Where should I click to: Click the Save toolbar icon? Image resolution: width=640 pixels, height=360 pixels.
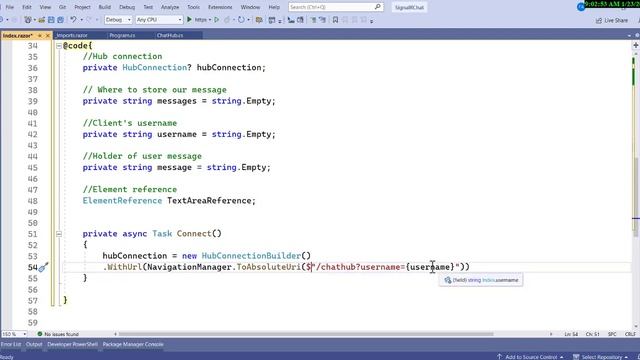(51, 20)
